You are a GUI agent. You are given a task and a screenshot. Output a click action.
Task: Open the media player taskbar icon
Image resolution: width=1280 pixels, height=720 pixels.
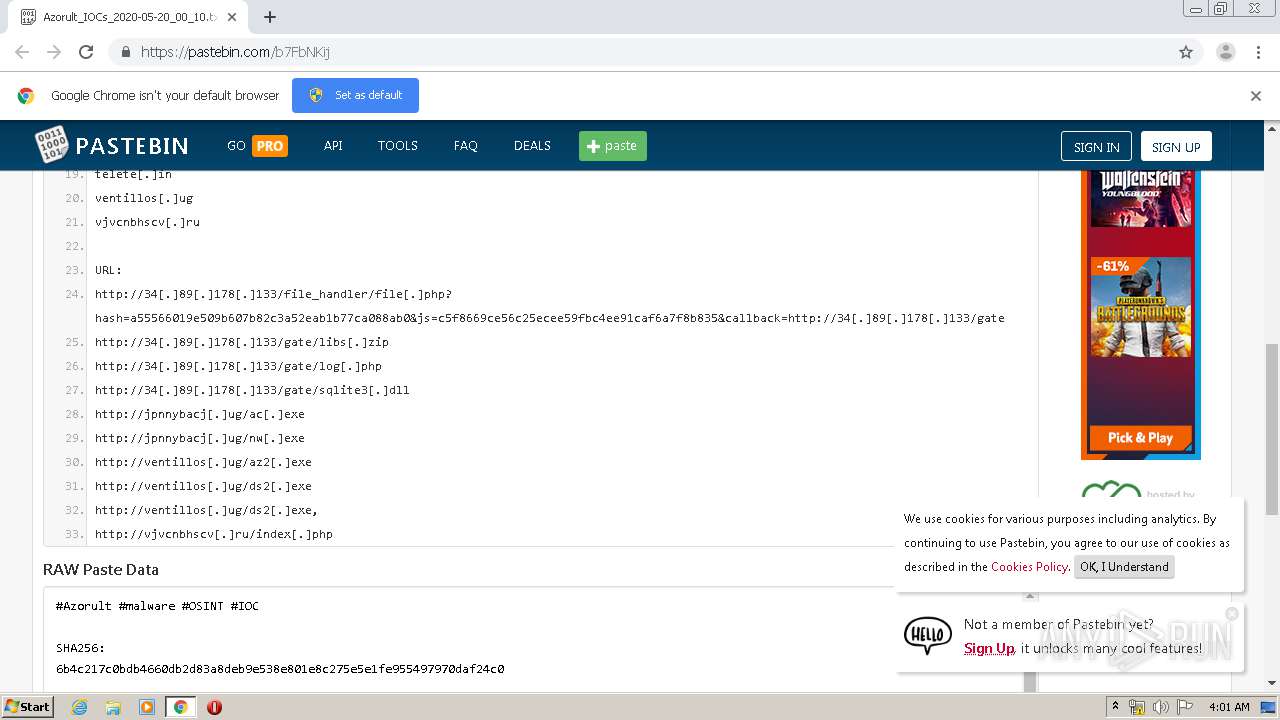click(147, 707)
